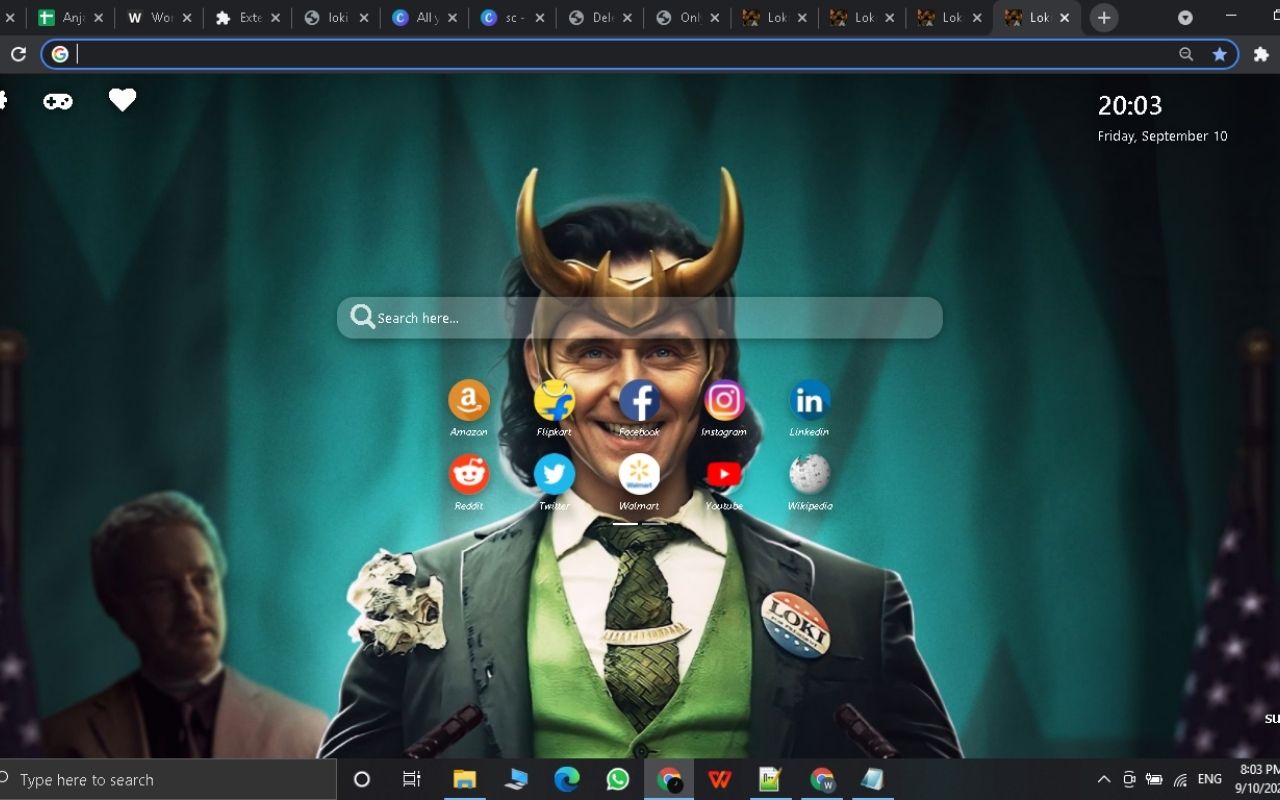Click the battery icon in the tray

tap(1154, 779)
